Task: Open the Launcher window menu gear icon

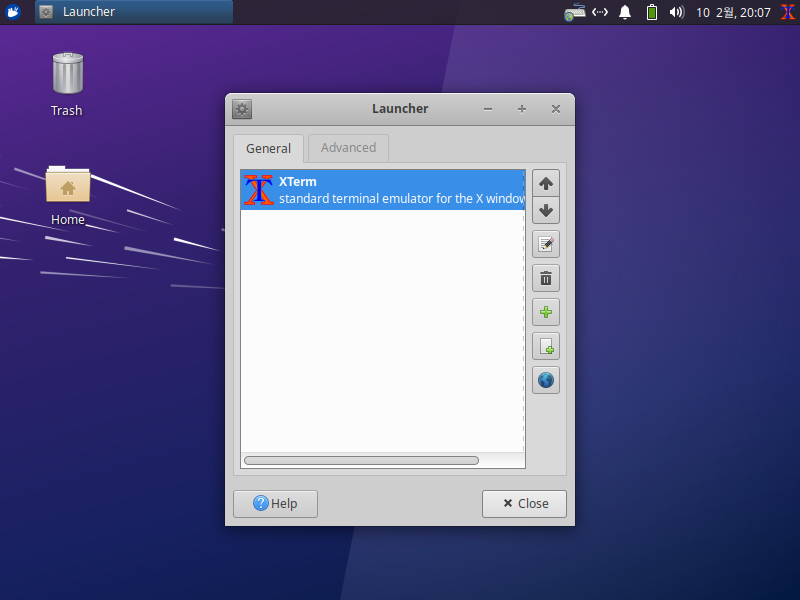Action: (x=242, y=109)
